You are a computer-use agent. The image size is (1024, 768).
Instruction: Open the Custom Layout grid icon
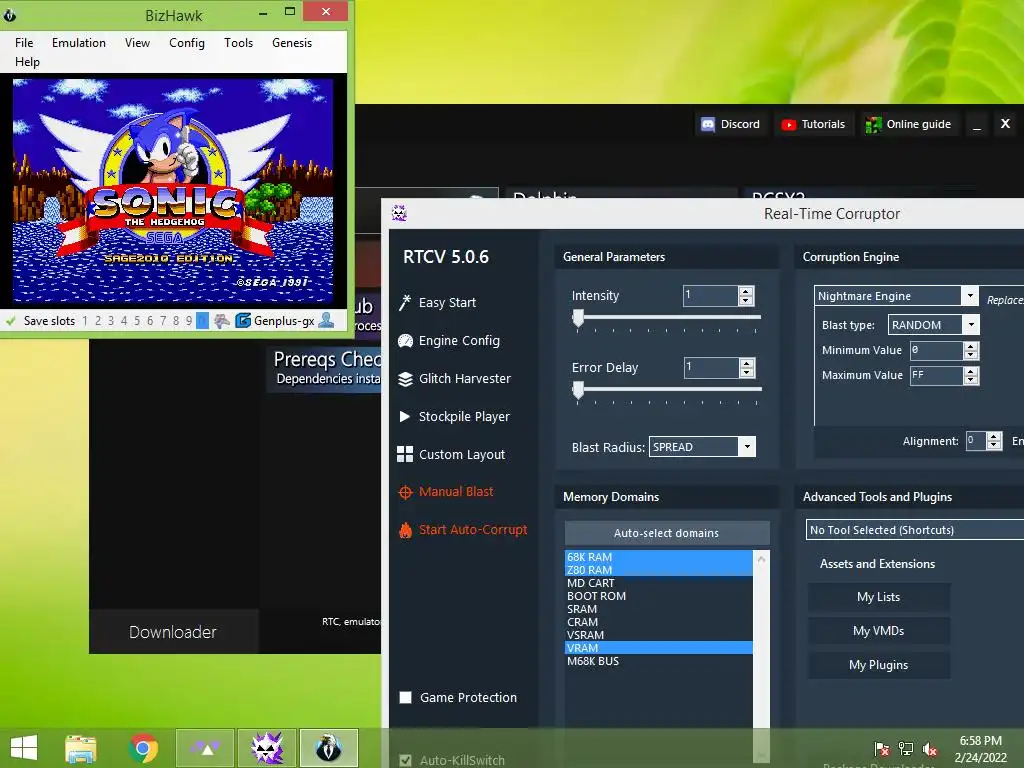(405, 454)
